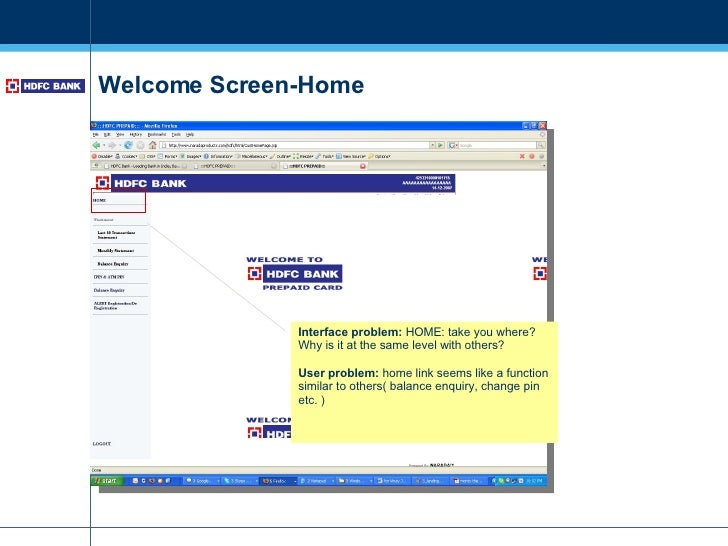Switch to the HDFC Bank Leading Bank tab

click(145, 166)
